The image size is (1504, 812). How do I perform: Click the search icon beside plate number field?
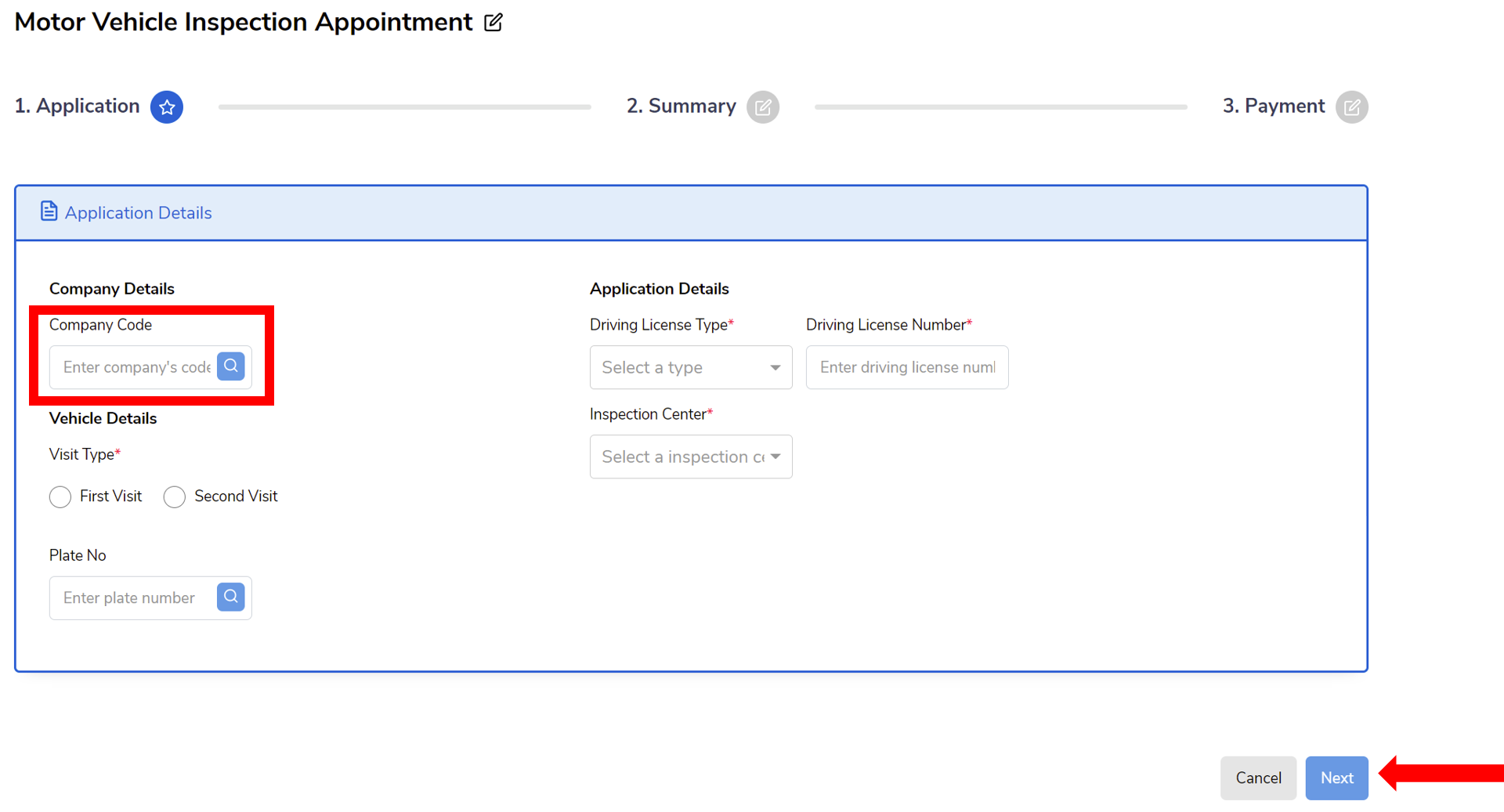point(230,597)
